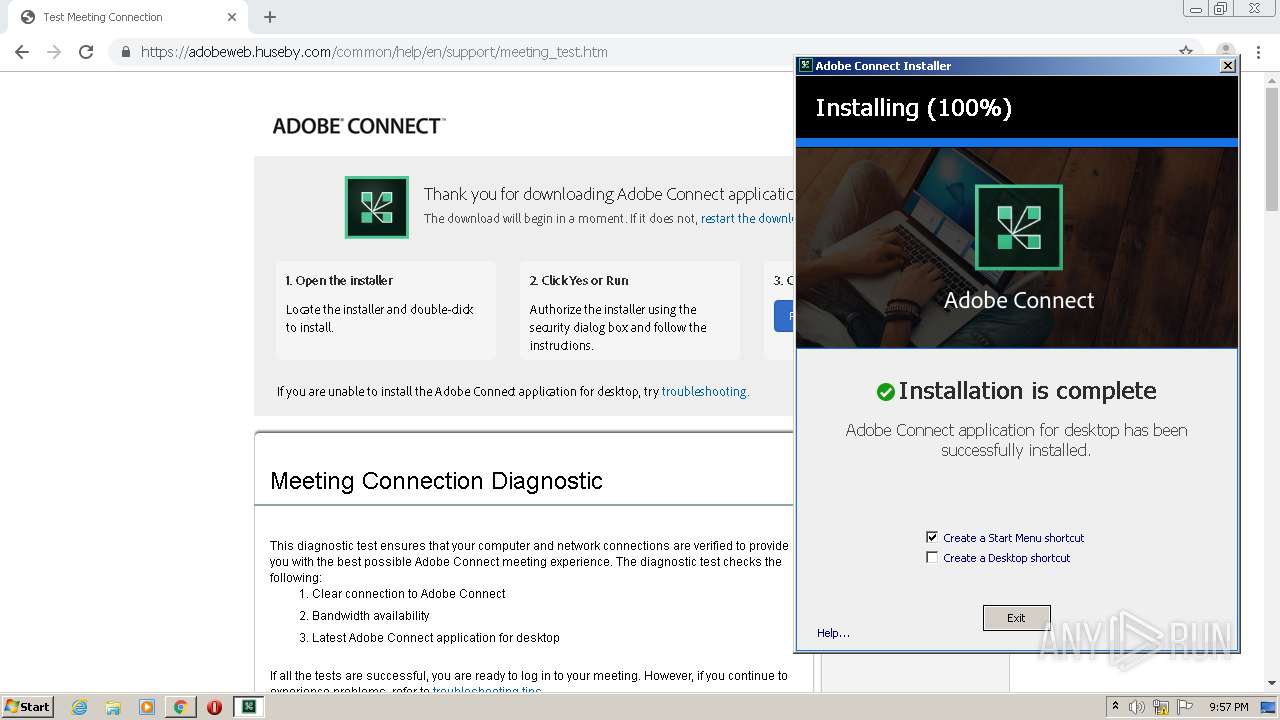View site info via the lock icon
The width and height of the screenshot is (1280, 720).
125,52
